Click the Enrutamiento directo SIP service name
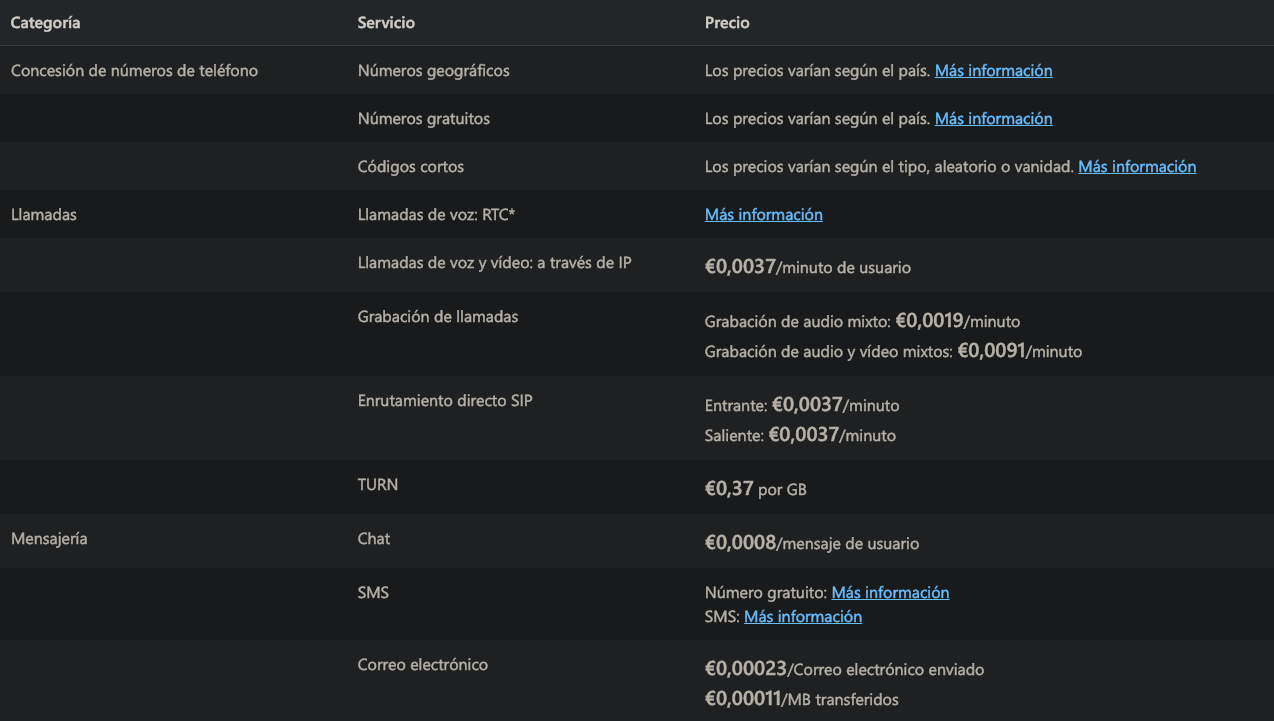The width and height of the screenshot is (1274, 721). pos(445,401)
